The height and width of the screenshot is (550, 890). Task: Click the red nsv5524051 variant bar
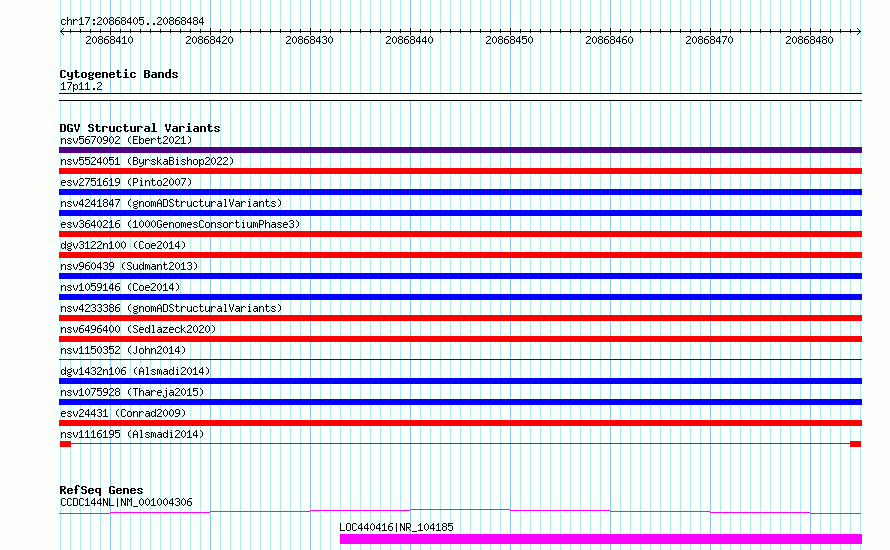[x=460, y=171]
